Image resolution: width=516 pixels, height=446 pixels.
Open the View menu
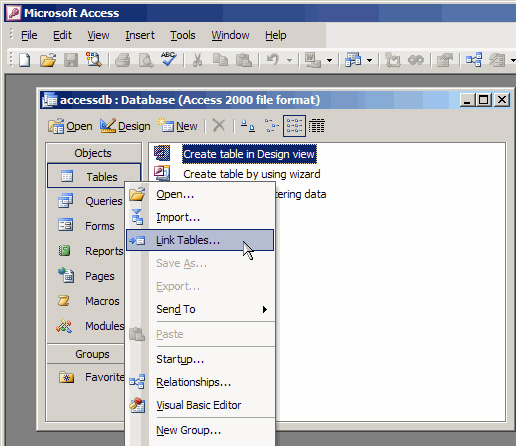coord(98,35)
